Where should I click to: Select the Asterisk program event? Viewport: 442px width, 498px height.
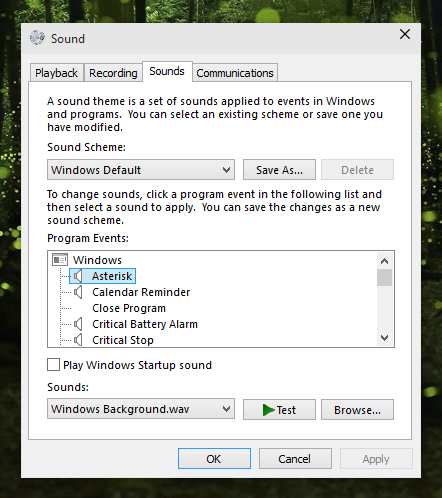point(112,276)
